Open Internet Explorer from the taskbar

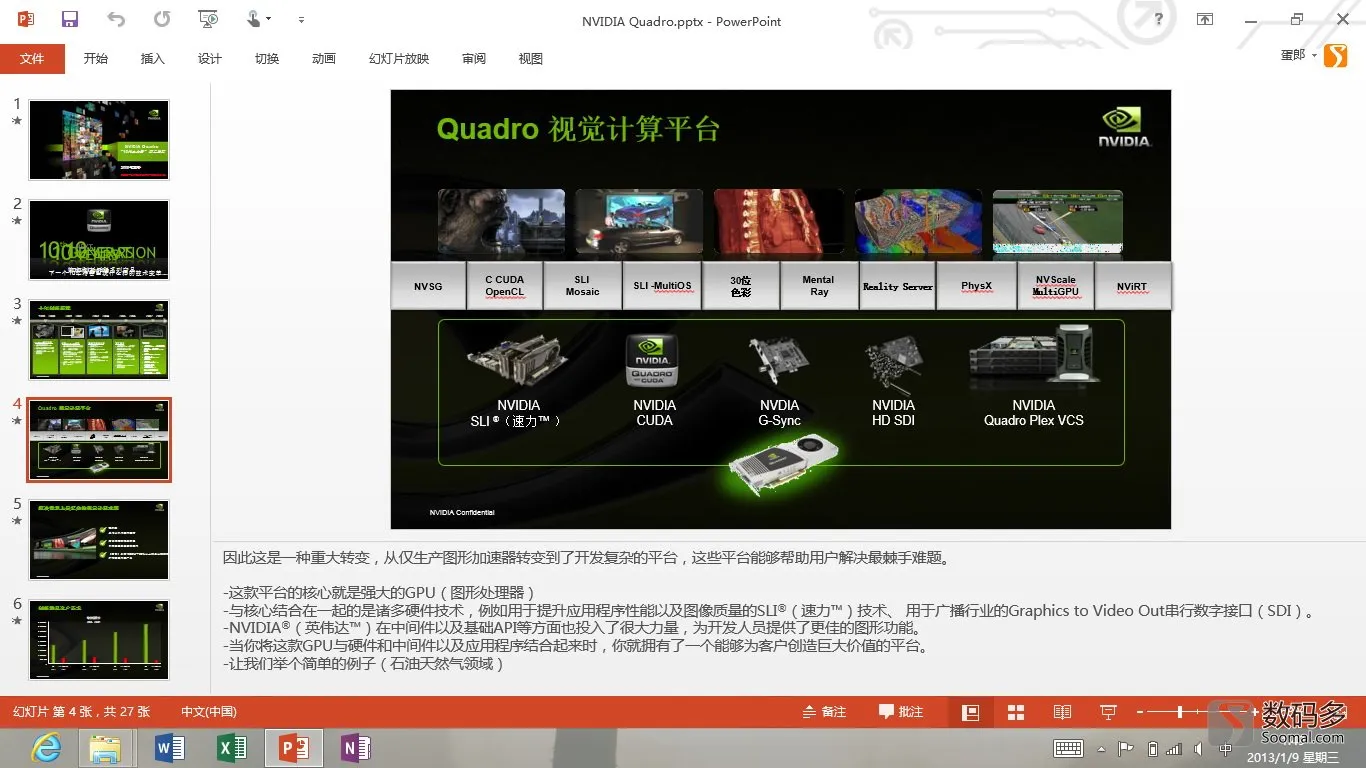[x=46, y=747]
